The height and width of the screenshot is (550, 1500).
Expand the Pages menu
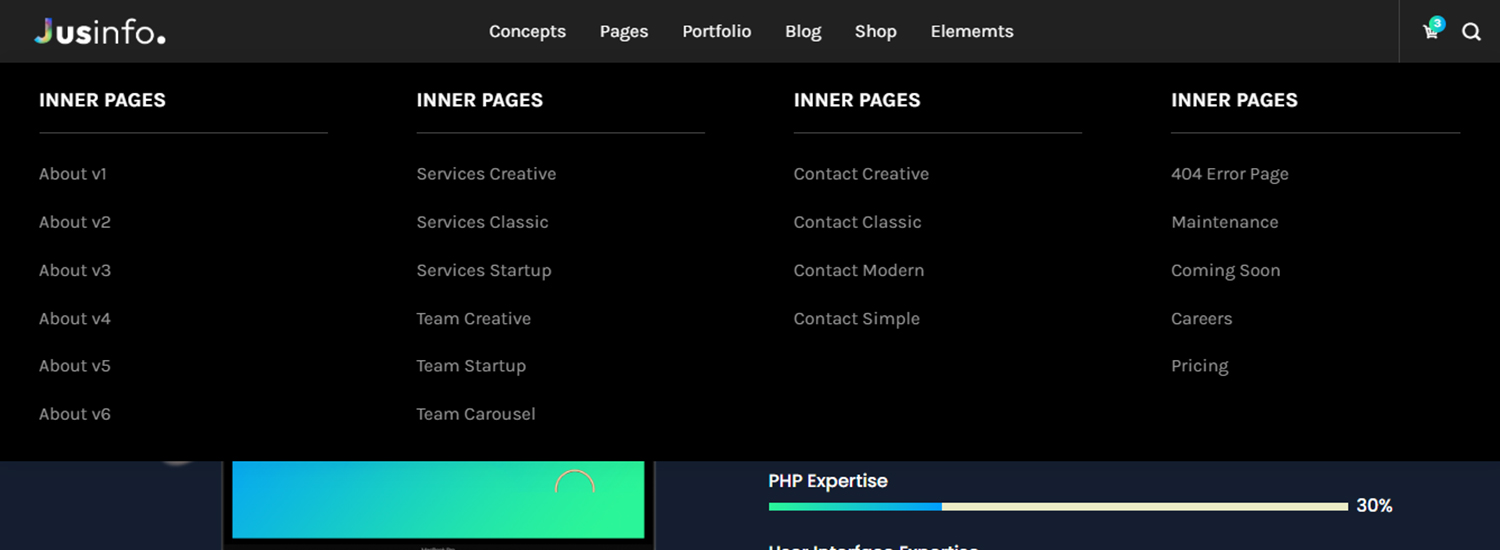click(624, 32)
